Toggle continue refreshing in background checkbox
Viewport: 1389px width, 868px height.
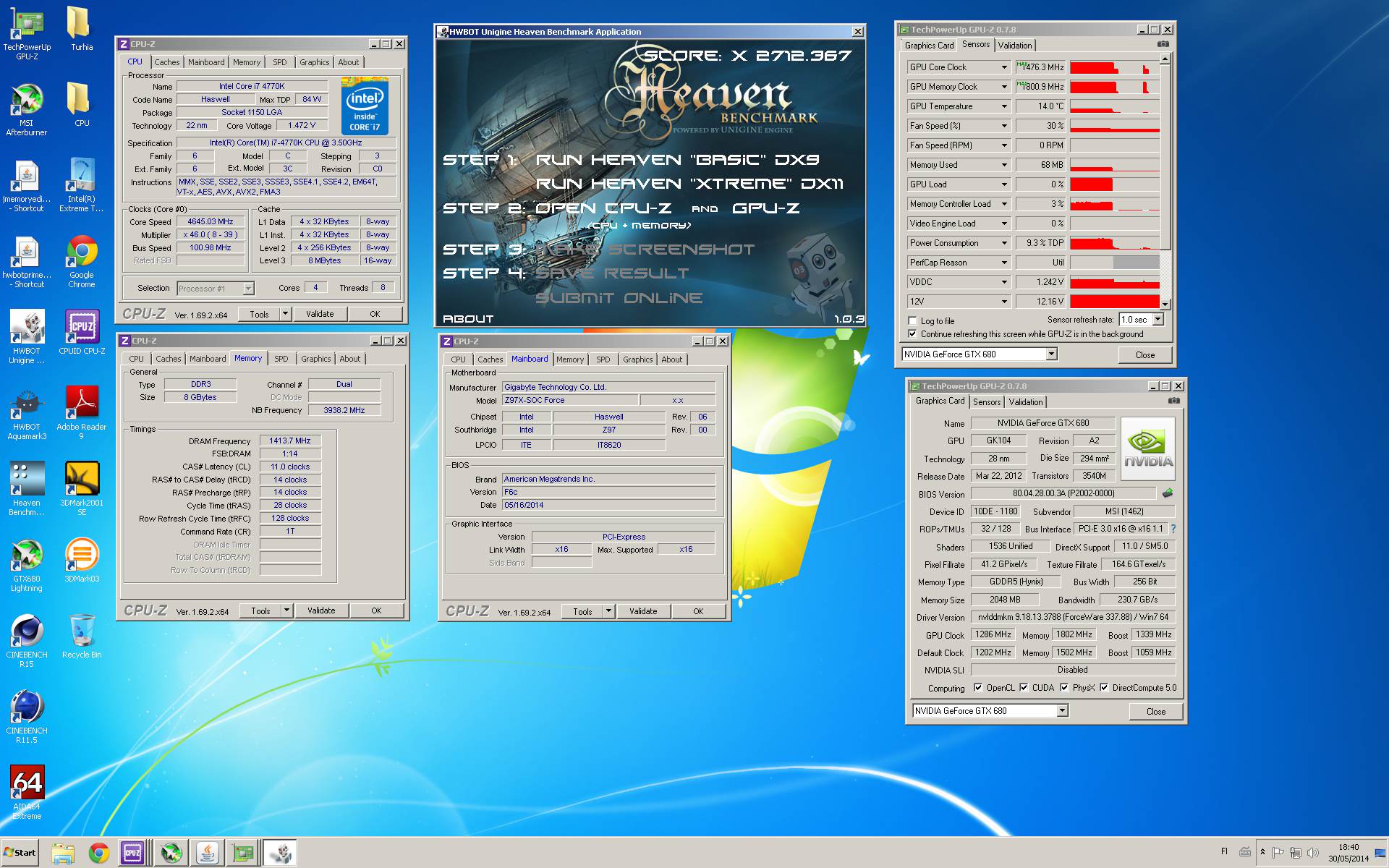coord(912,334)
